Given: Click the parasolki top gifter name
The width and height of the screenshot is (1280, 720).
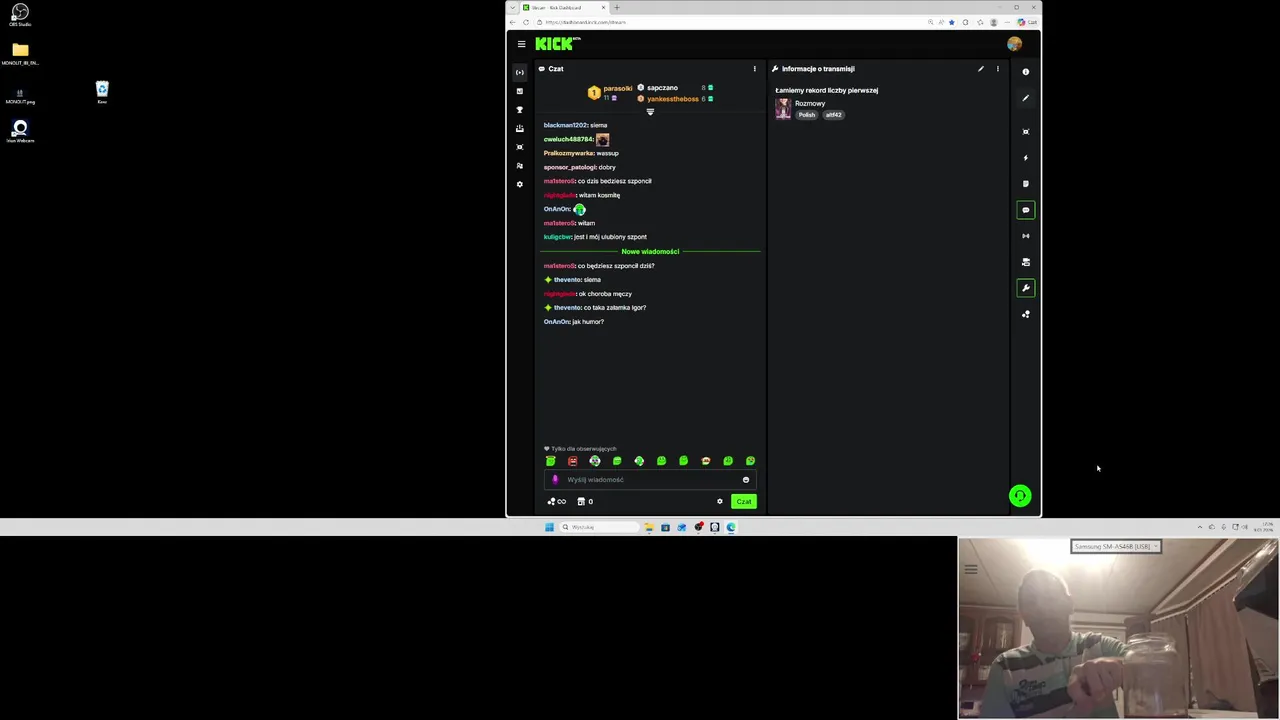Looking at the screenshot, I should pos(617,88).
